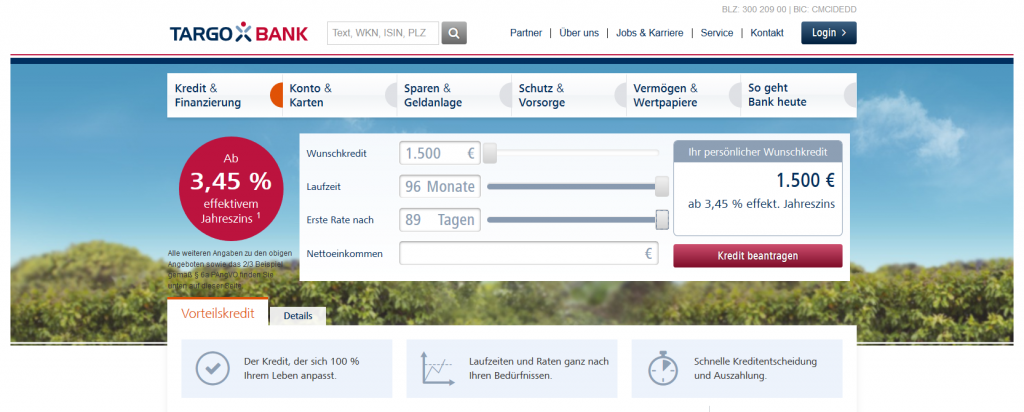Click the TARGOBANK logo
This screenshot has height=412, width=1024.
238,33
